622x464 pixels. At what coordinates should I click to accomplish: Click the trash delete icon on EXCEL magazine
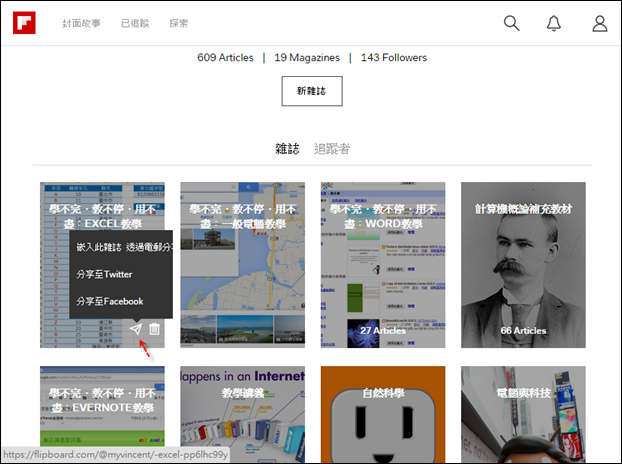pos(154,329)
